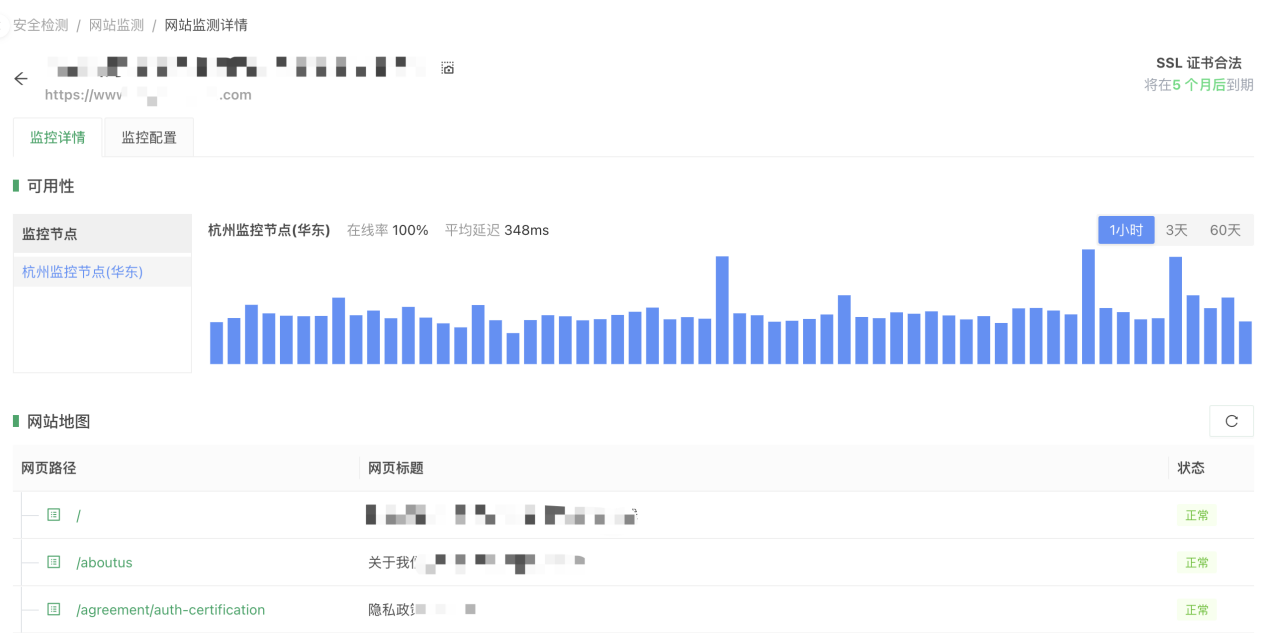This screenshot has width=1266, height=633.
Task: Switch chart range to 3天
Action: tap(1176, 230)
